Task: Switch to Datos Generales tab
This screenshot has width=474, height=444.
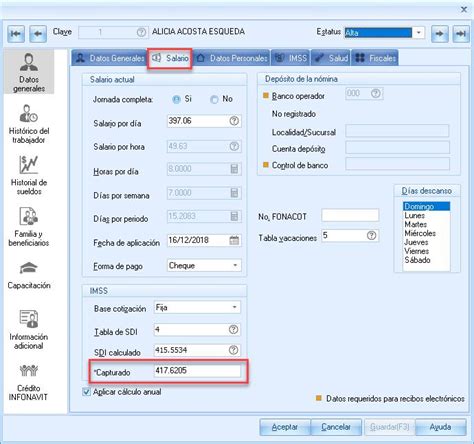Action: point(109,58)
